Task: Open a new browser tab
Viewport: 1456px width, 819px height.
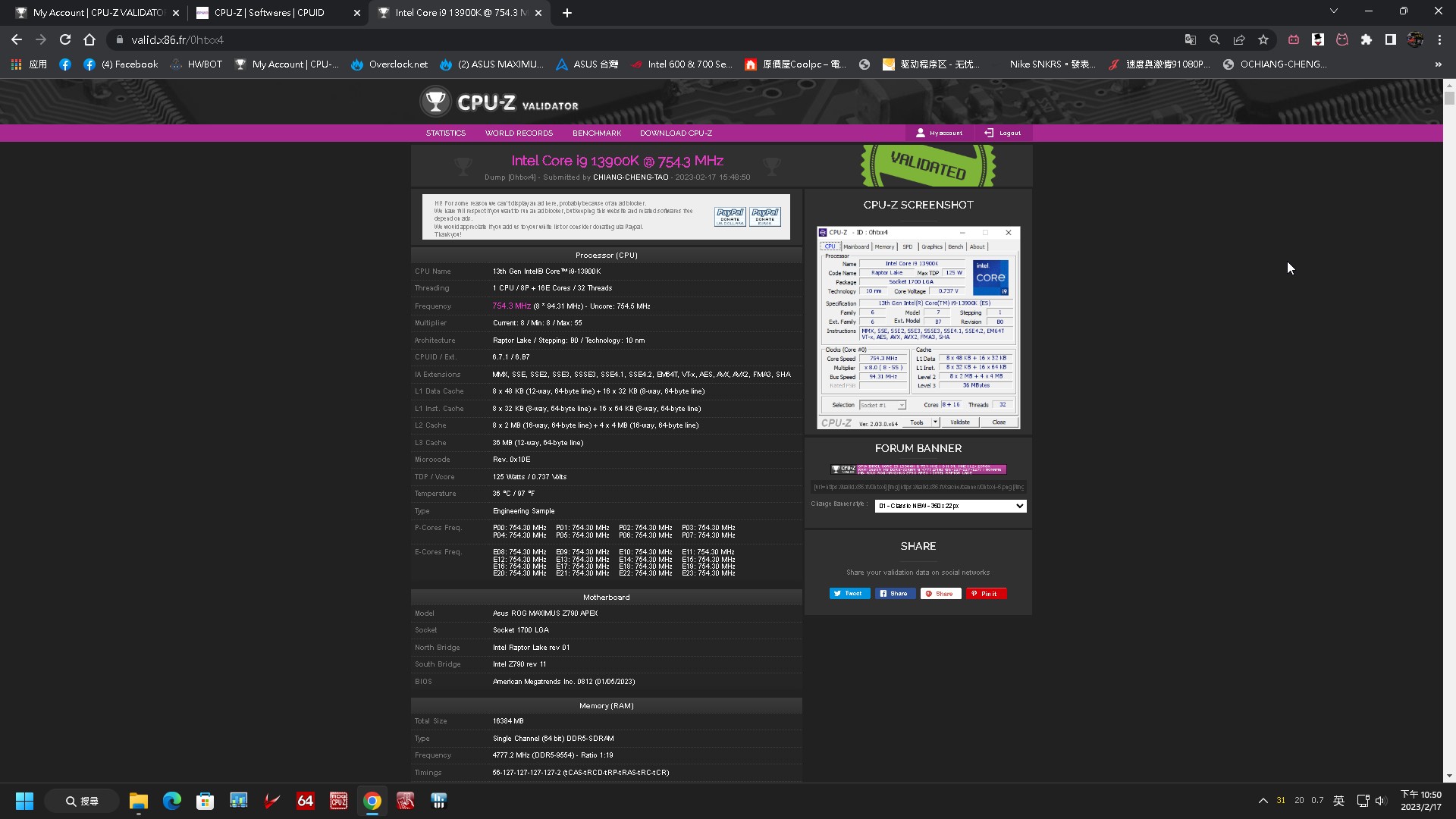Action: (x=567, y=13)
